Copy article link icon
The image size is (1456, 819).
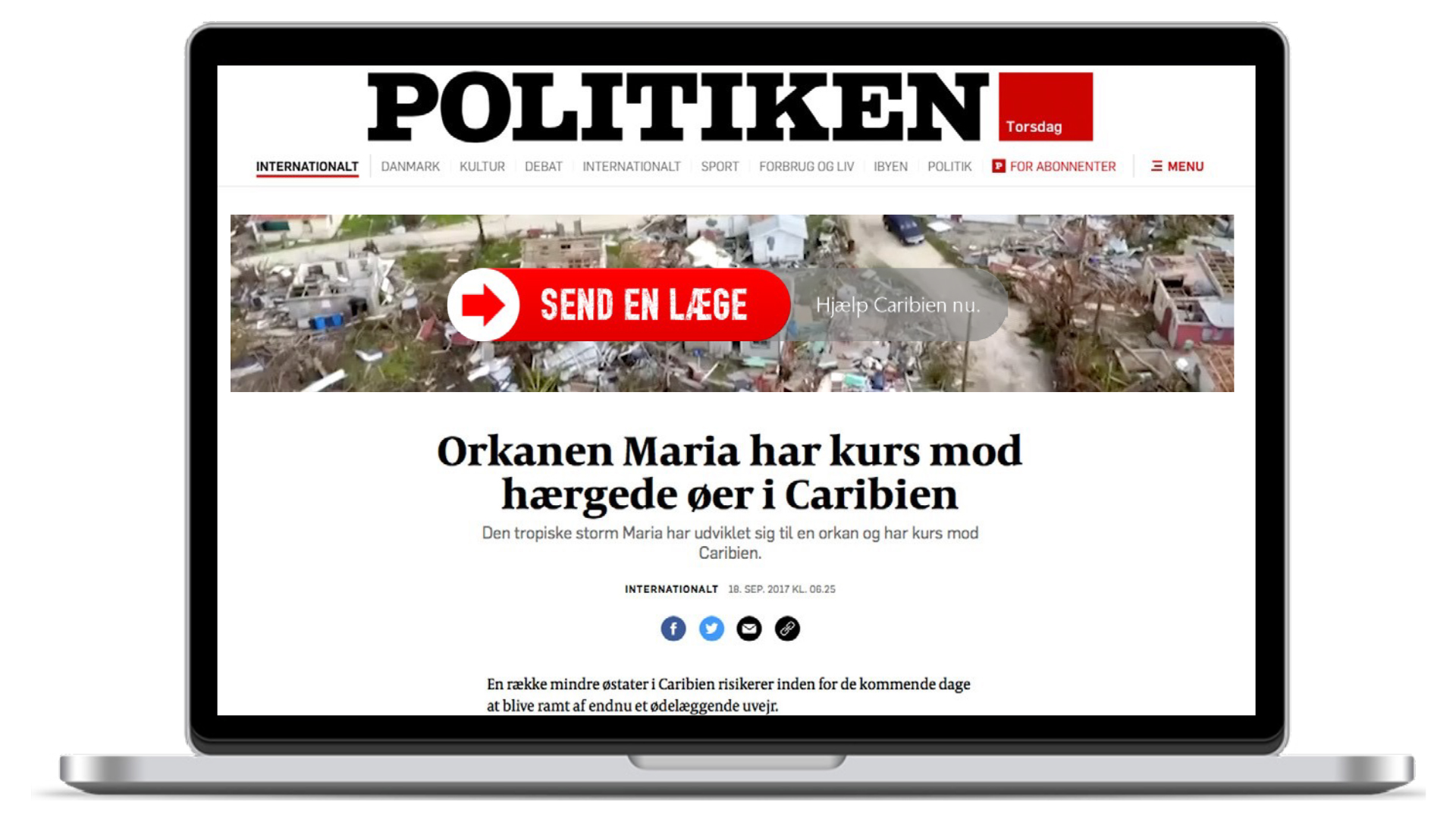click(x=787, y=629)
